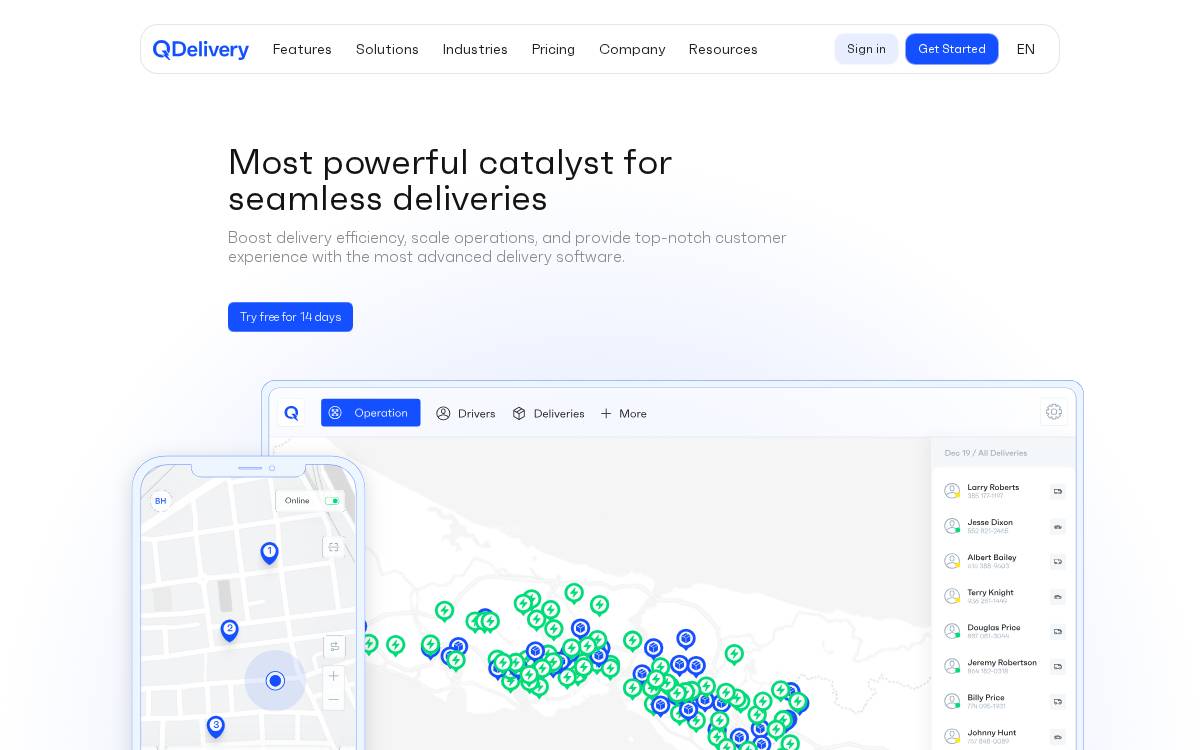Click map pin number 3 on phone
The width and height of the screenshot is (1200, 750).
click(x=215, y=726)
